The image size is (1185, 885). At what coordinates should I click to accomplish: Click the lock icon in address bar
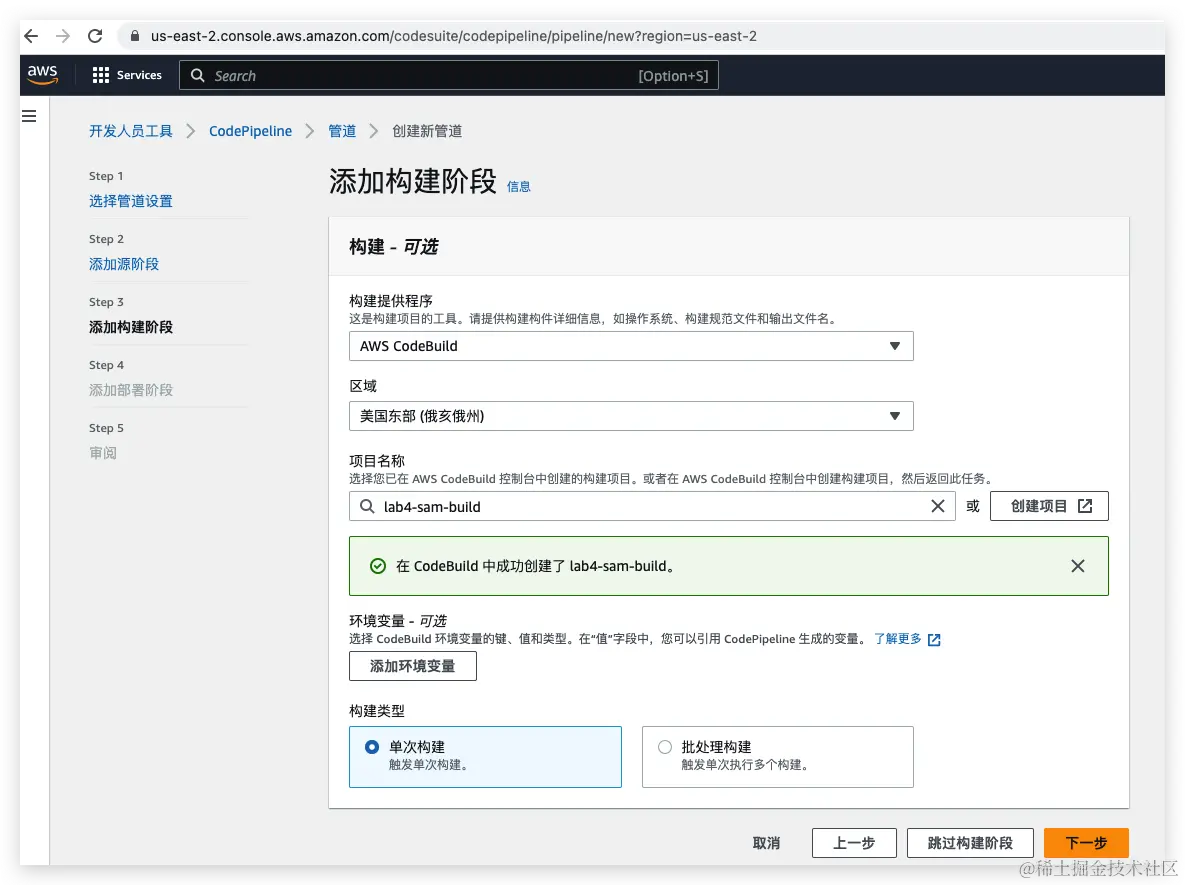135,36
